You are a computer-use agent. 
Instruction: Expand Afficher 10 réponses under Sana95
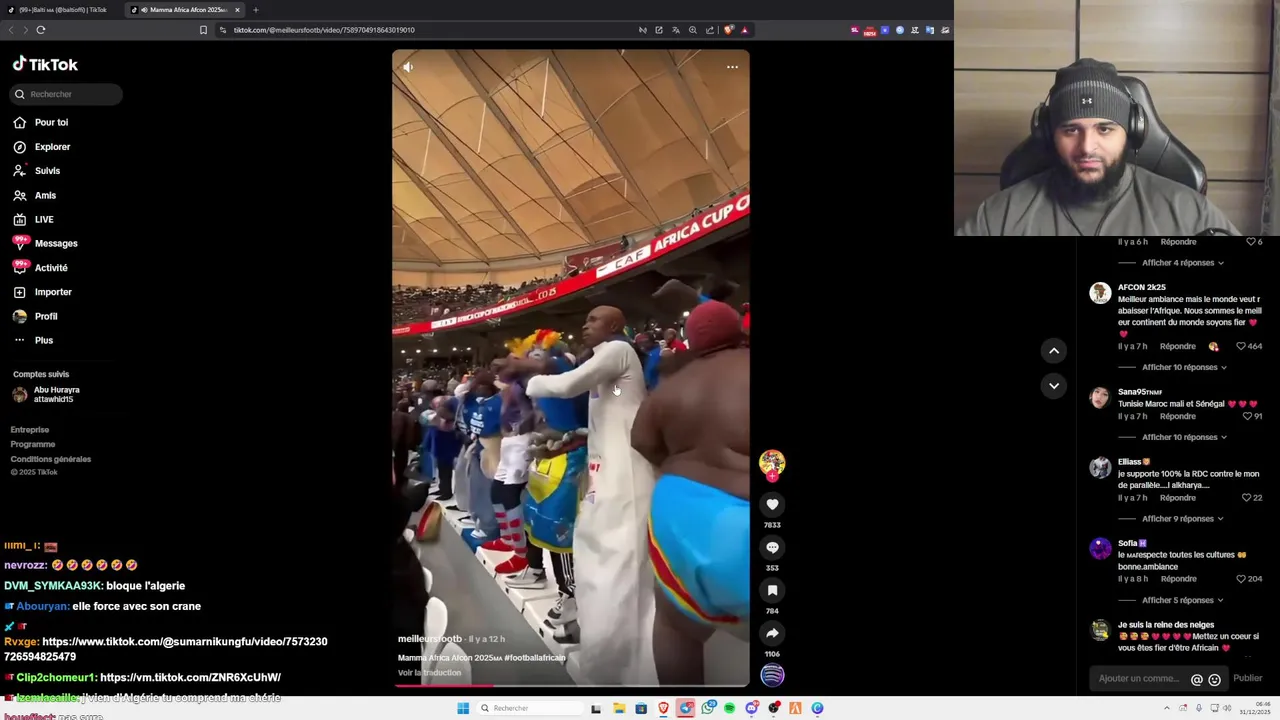1185,437
